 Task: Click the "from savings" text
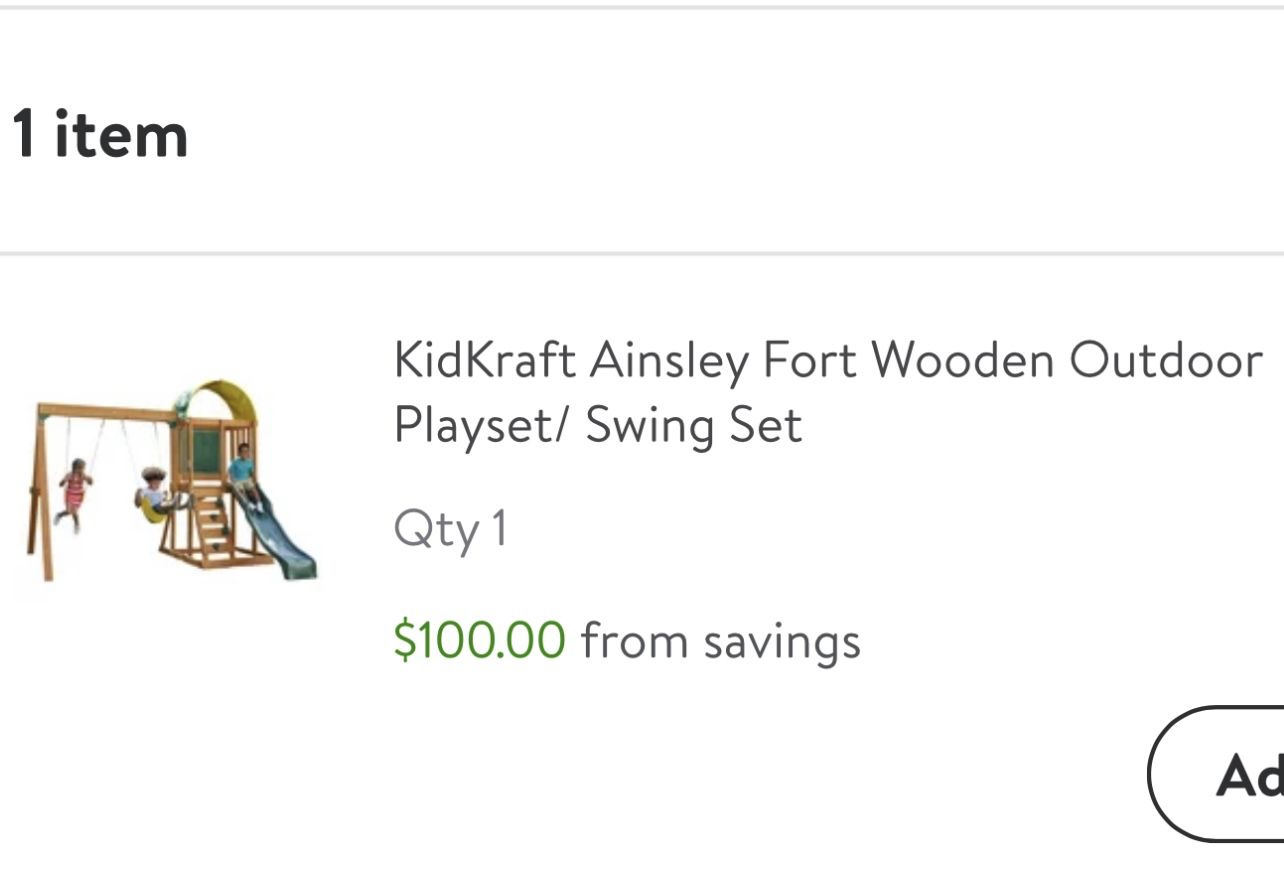720,640
